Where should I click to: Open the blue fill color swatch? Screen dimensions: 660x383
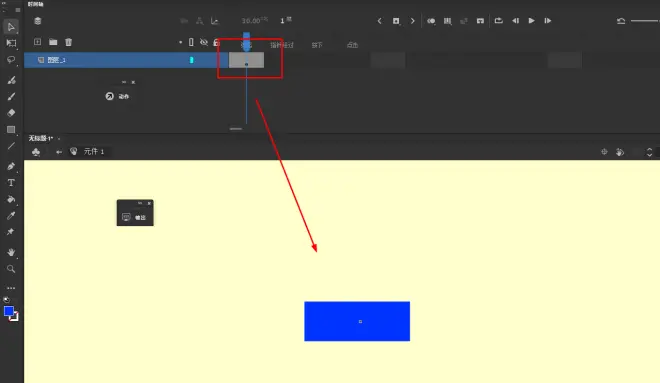(9, 311)
